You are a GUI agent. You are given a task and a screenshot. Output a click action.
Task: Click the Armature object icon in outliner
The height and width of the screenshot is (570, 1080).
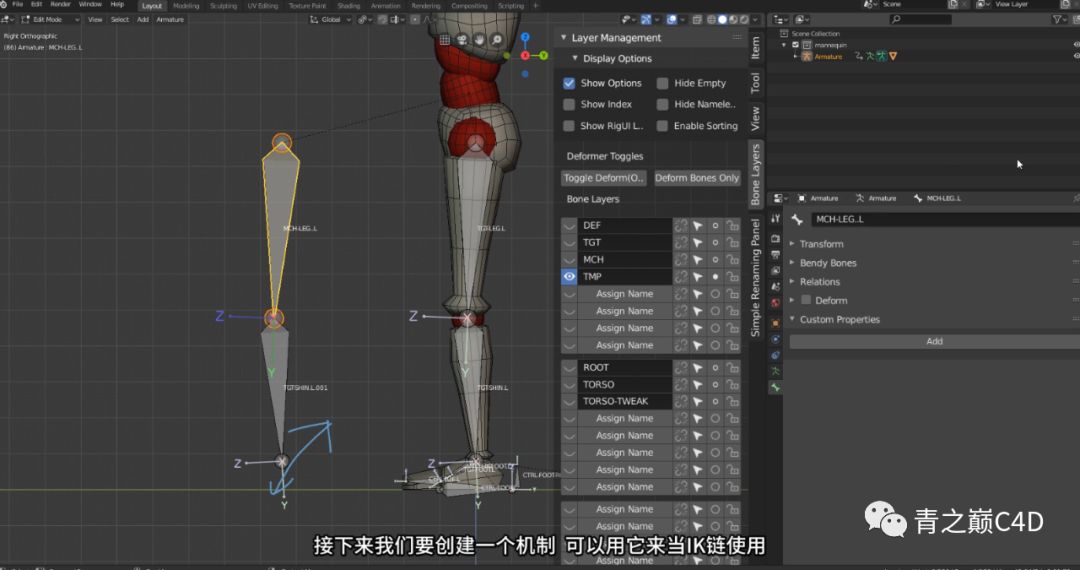pos(806,56)
